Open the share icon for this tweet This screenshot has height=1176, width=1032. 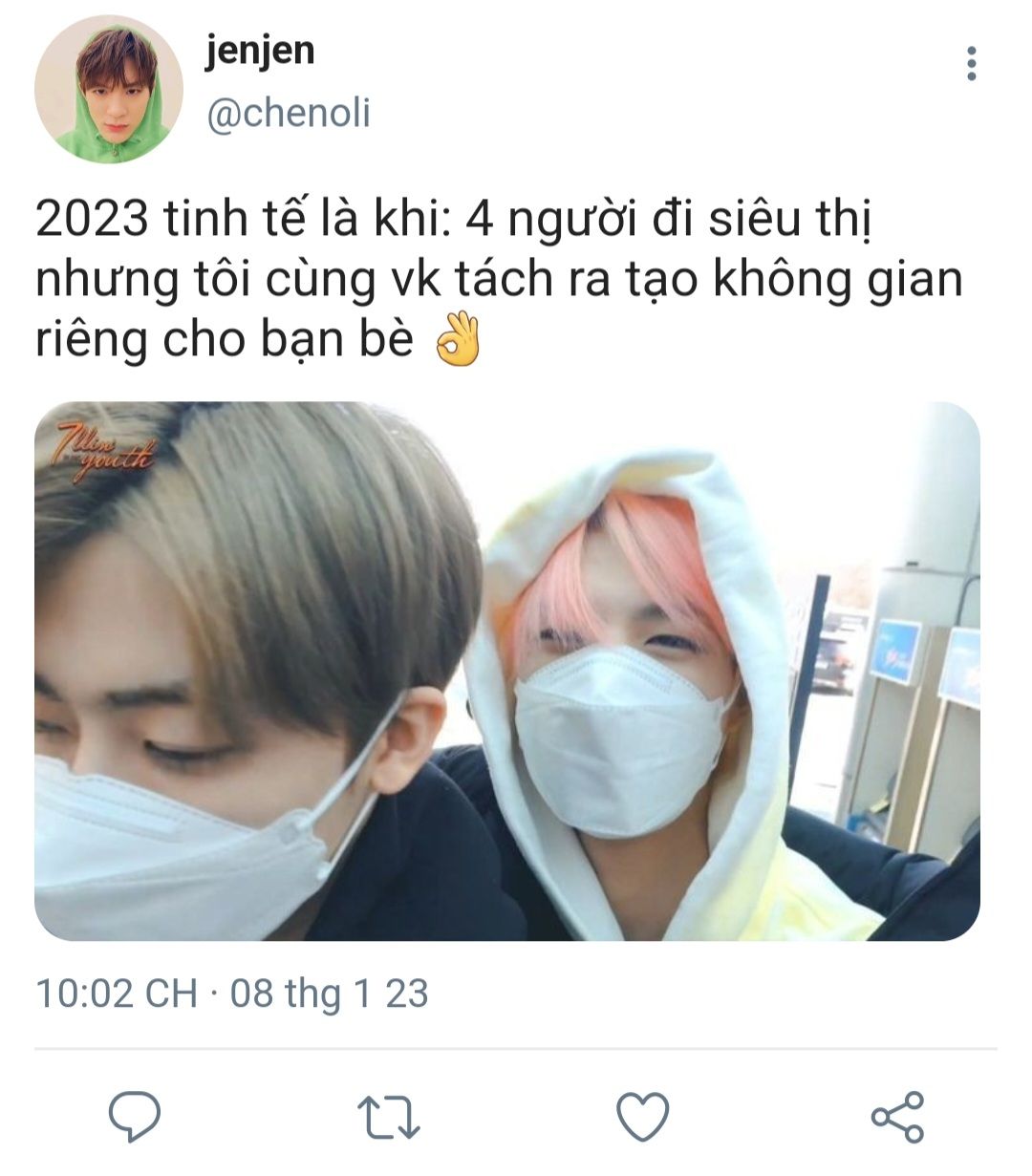(x=897, y=1117)
